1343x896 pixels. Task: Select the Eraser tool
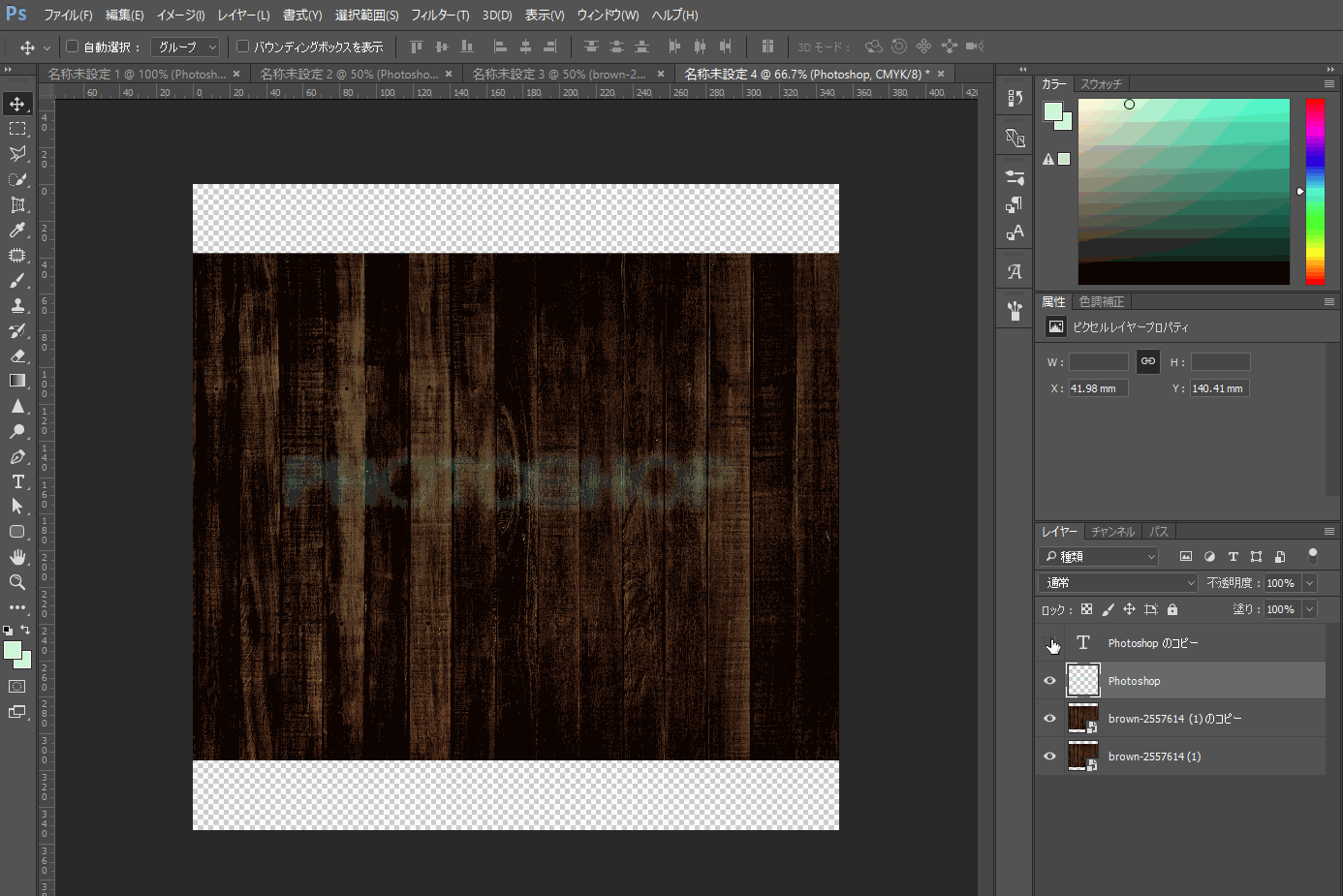(x=17, y=355)
